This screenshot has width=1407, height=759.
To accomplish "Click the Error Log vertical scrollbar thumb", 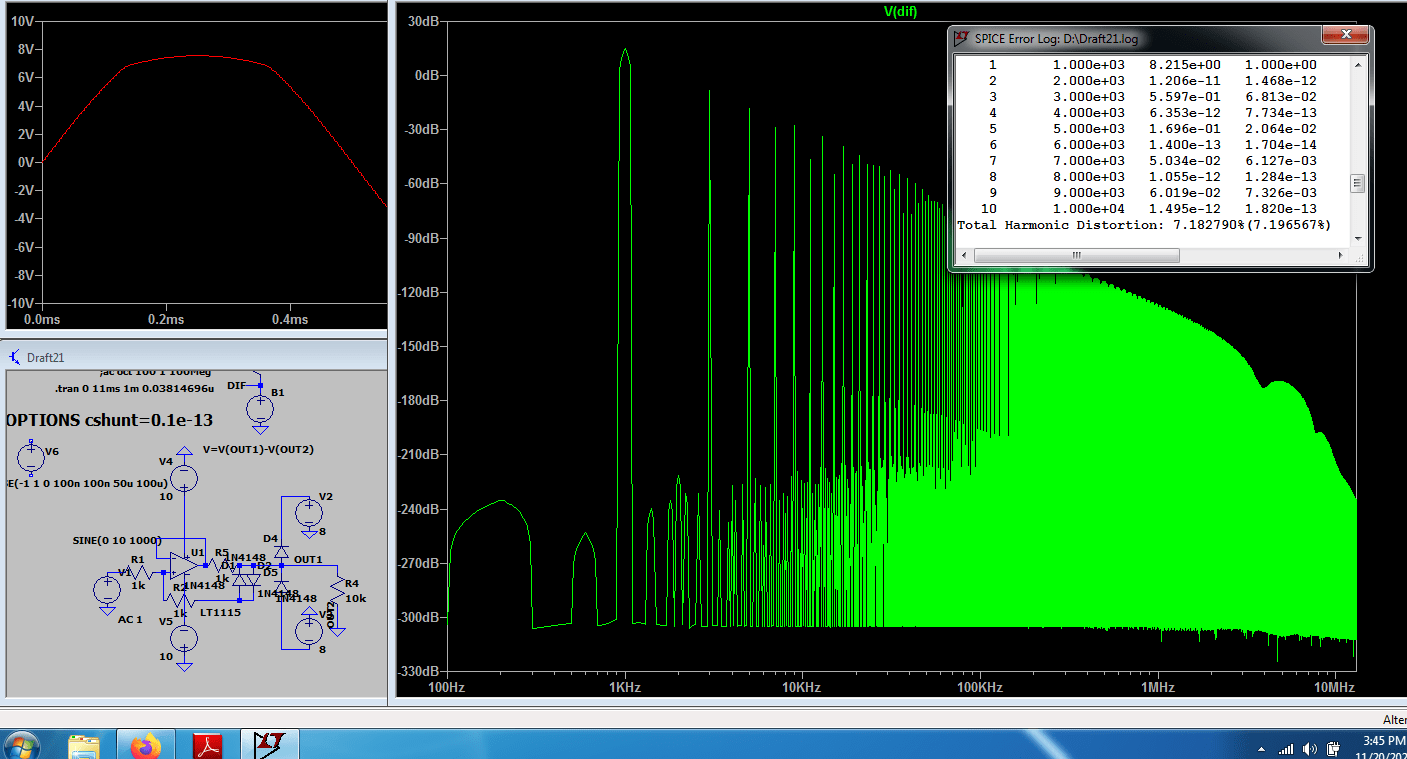I will pos(1357,183).
